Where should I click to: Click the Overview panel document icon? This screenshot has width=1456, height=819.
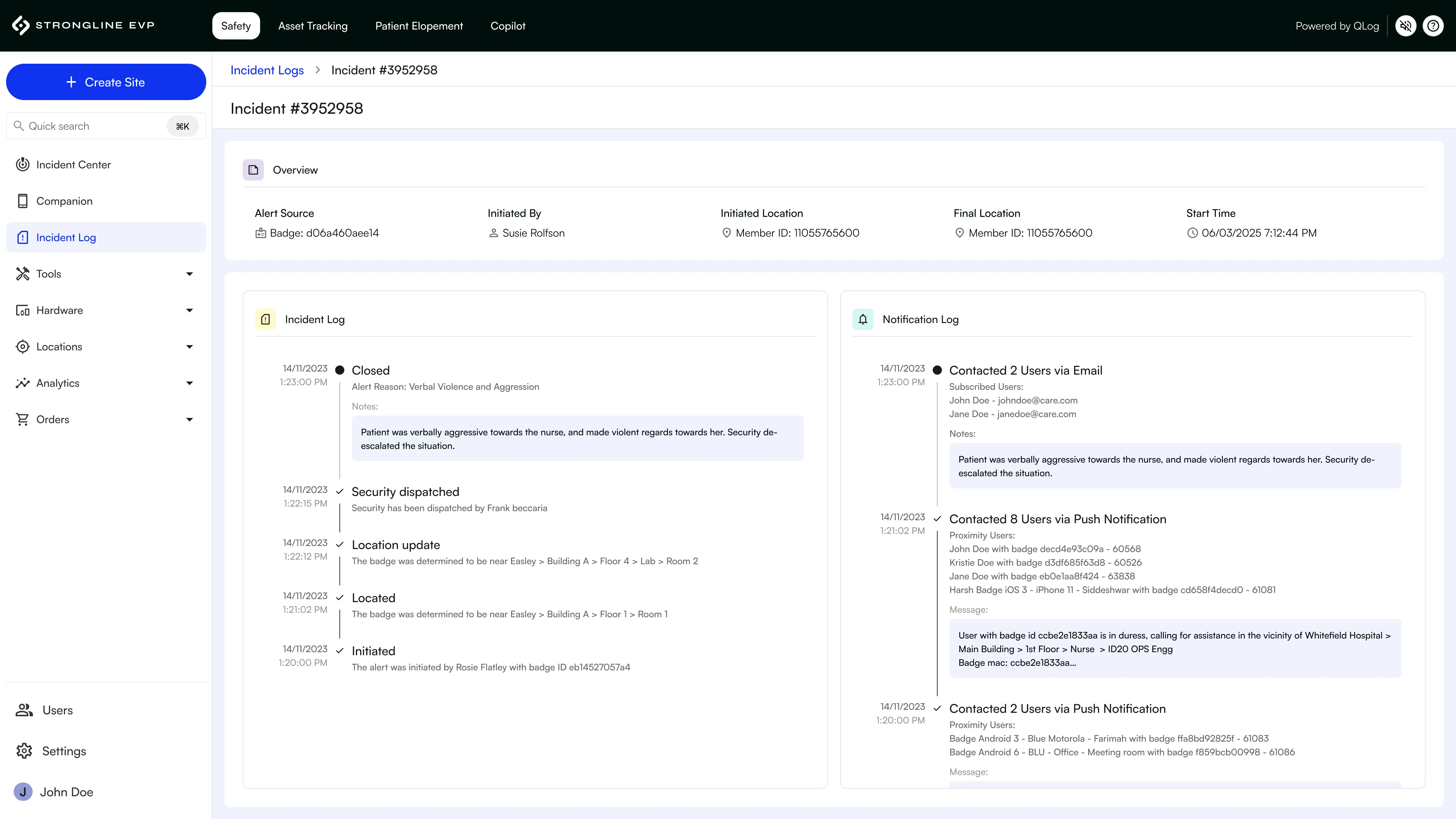(253, 170)
